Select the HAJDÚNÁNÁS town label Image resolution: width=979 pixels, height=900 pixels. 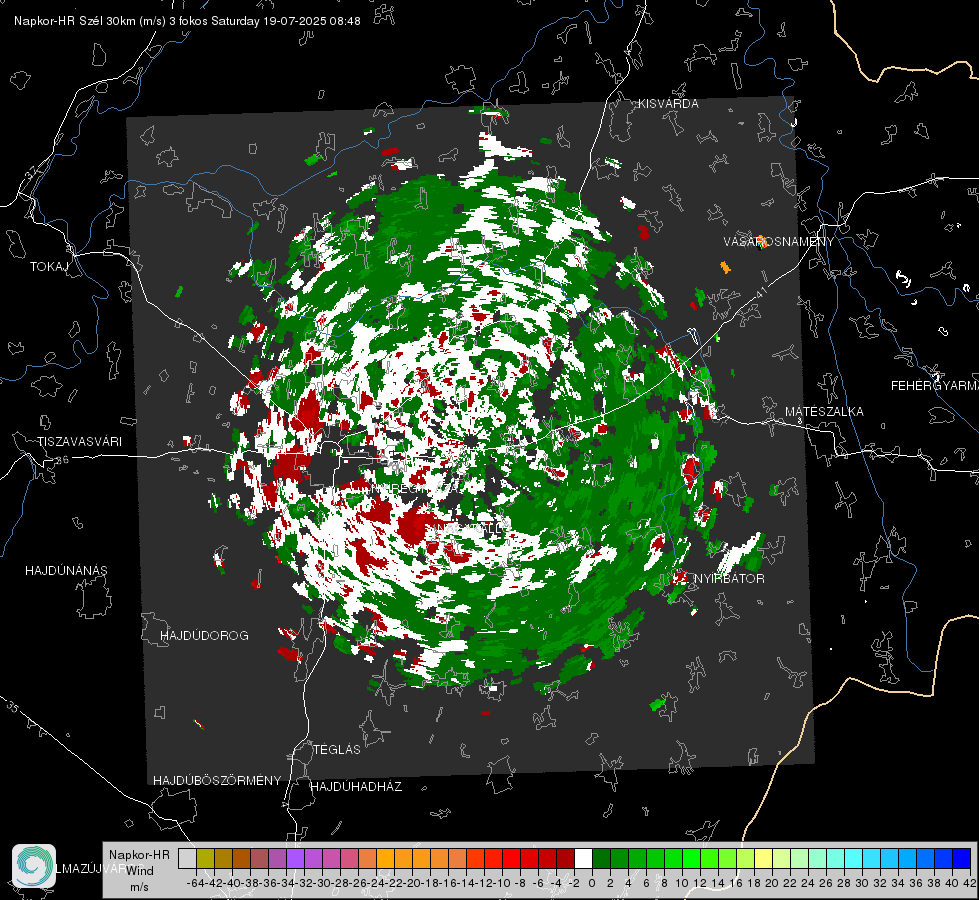(x=66, y=570)
